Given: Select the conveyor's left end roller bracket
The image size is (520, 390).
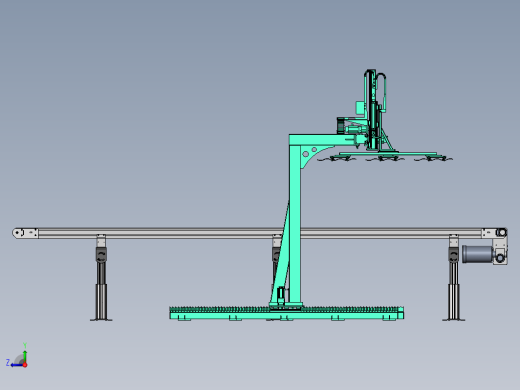Looking at the screenshot, I should pyautogui.click(x=25, y=233).
